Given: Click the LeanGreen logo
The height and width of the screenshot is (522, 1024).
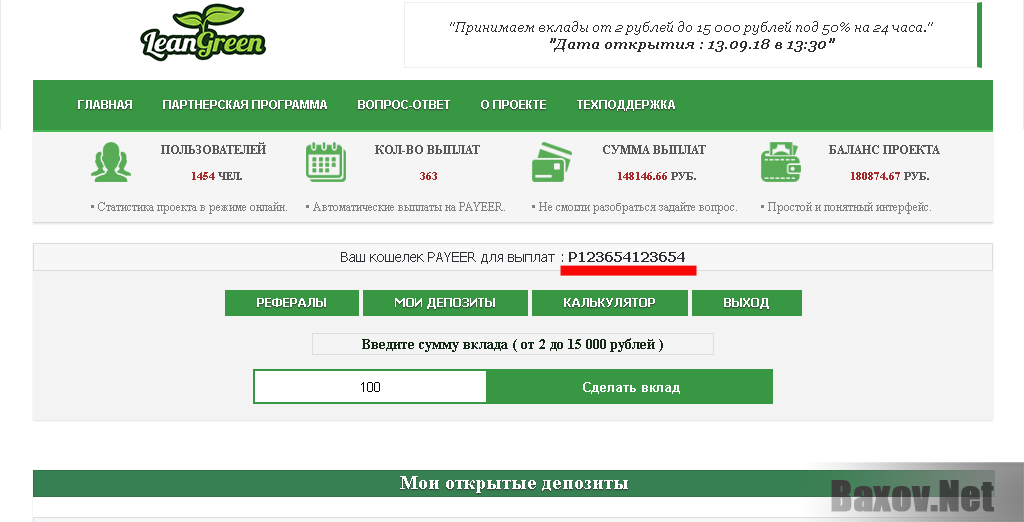Looking at the screenshot, I should (203, 33).
